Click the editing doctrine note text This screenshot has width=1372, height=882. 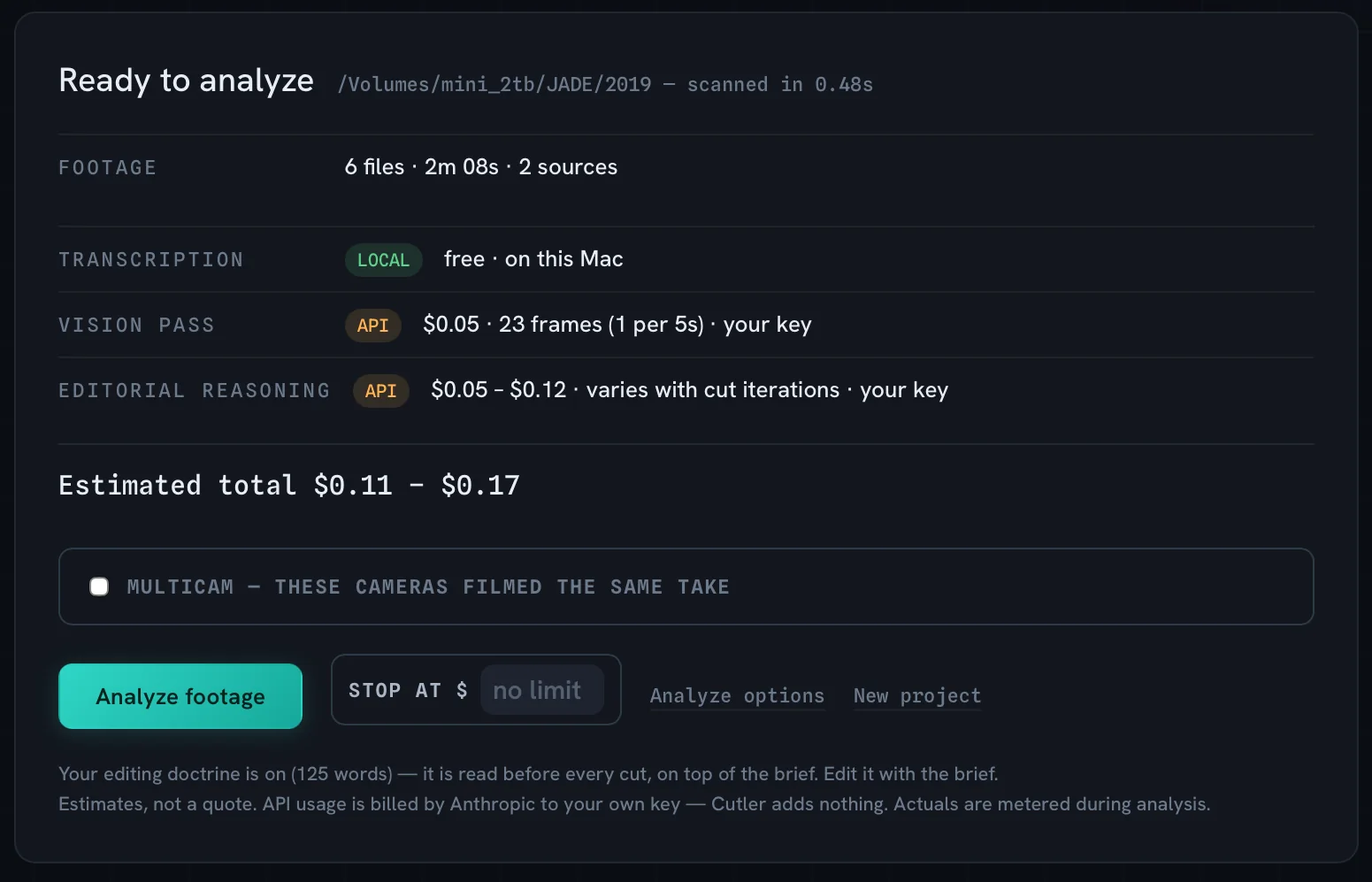pos(528,774)
